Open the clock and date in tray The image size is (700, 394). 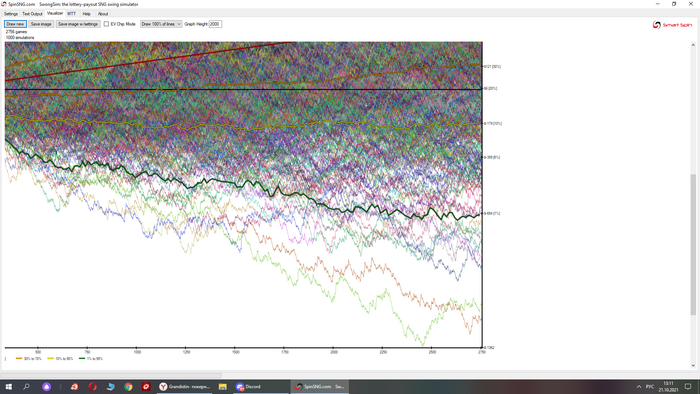tap(668, 386)
